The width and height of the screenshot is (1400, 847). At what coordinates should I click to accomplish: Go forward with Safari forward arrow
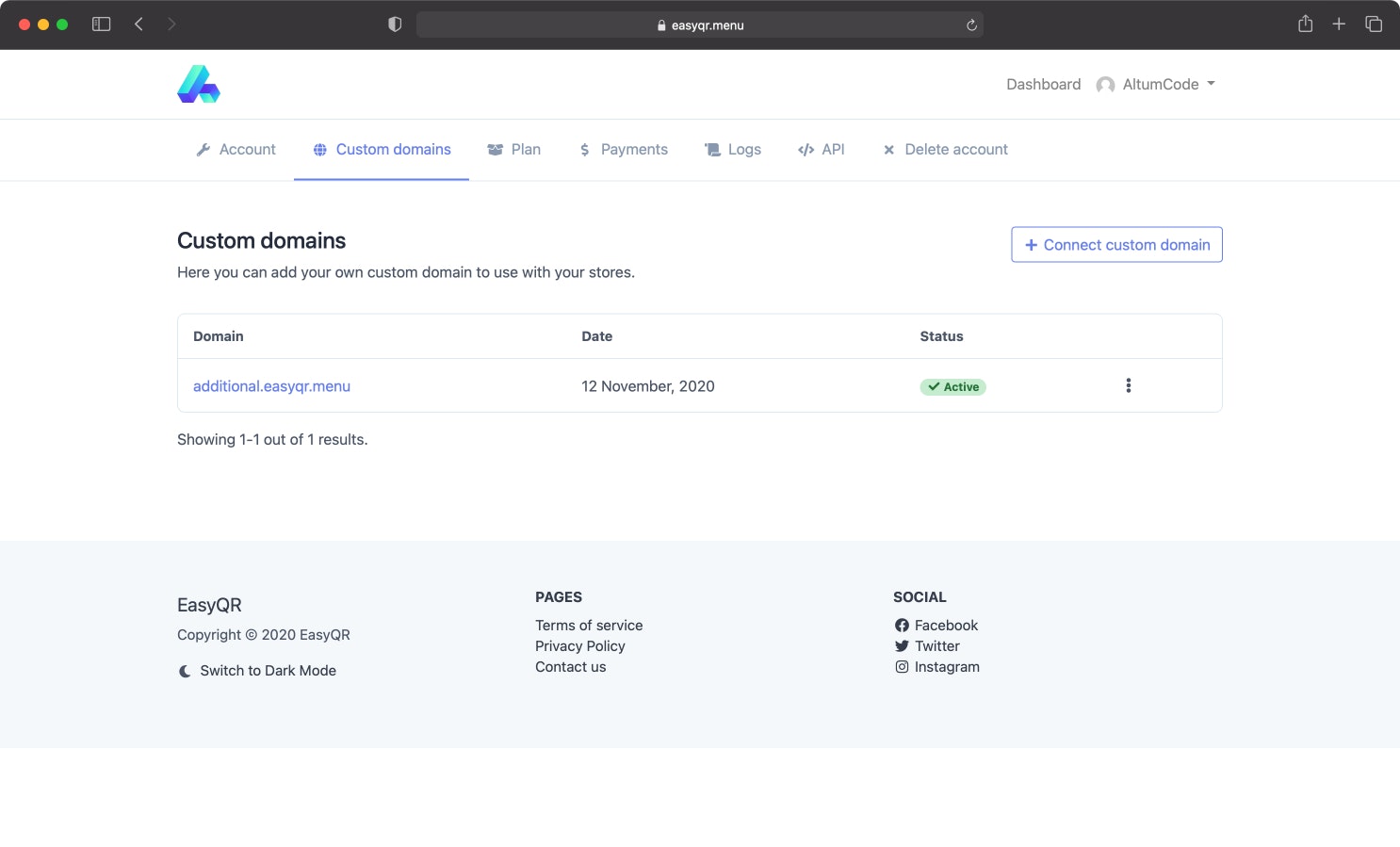pos(171,24)
